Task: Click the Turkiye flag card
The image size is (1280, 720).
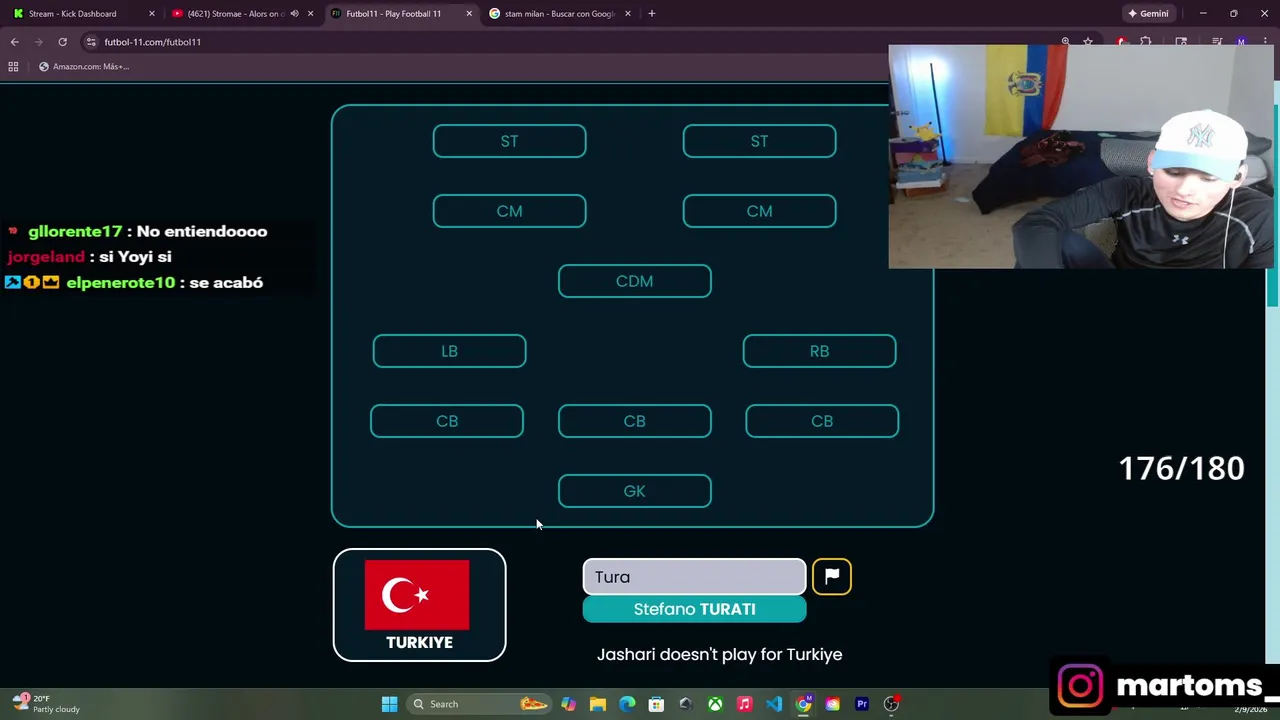Action: pyautogui.click(x=419, y=605)
